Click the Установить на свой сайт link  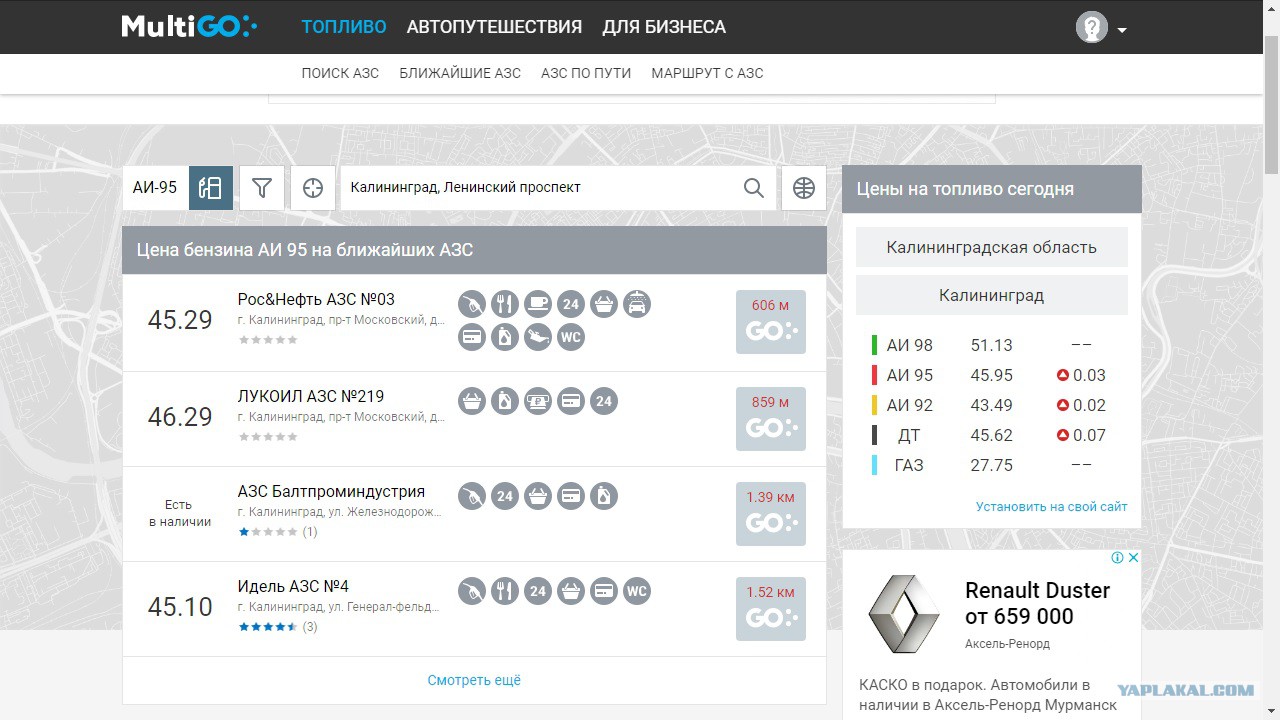coord(1052,507)
